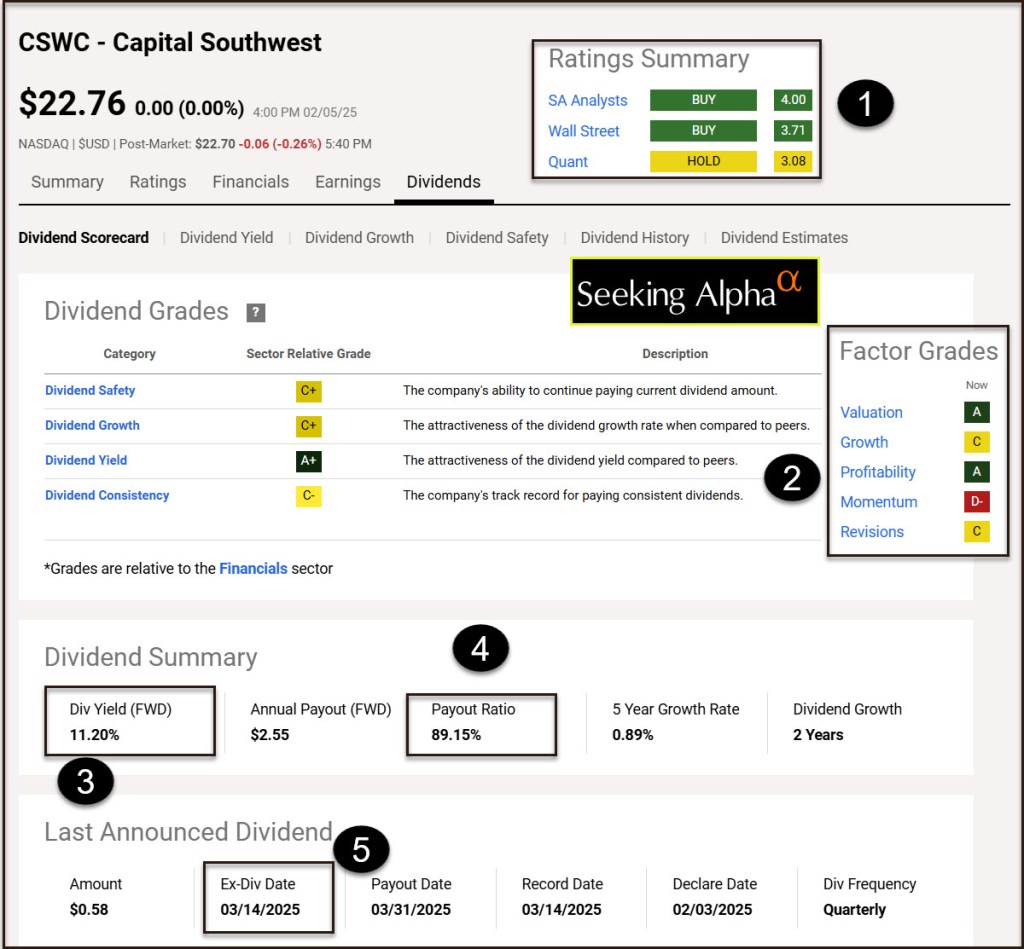Open the Dividend Growth category link
This screenshot has height=949, width=1024.
pyautogui.click(x=92, y=426)
